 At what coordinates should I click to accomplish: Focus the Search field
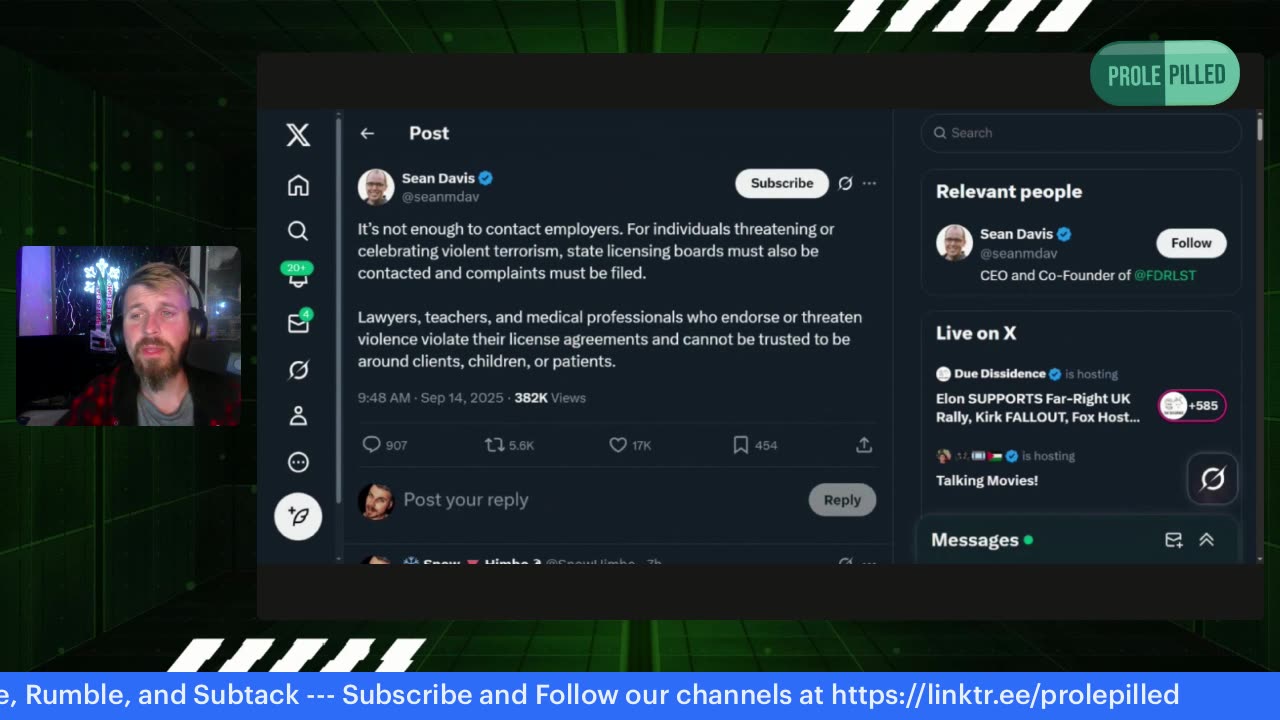click(x=1081, y=132)
